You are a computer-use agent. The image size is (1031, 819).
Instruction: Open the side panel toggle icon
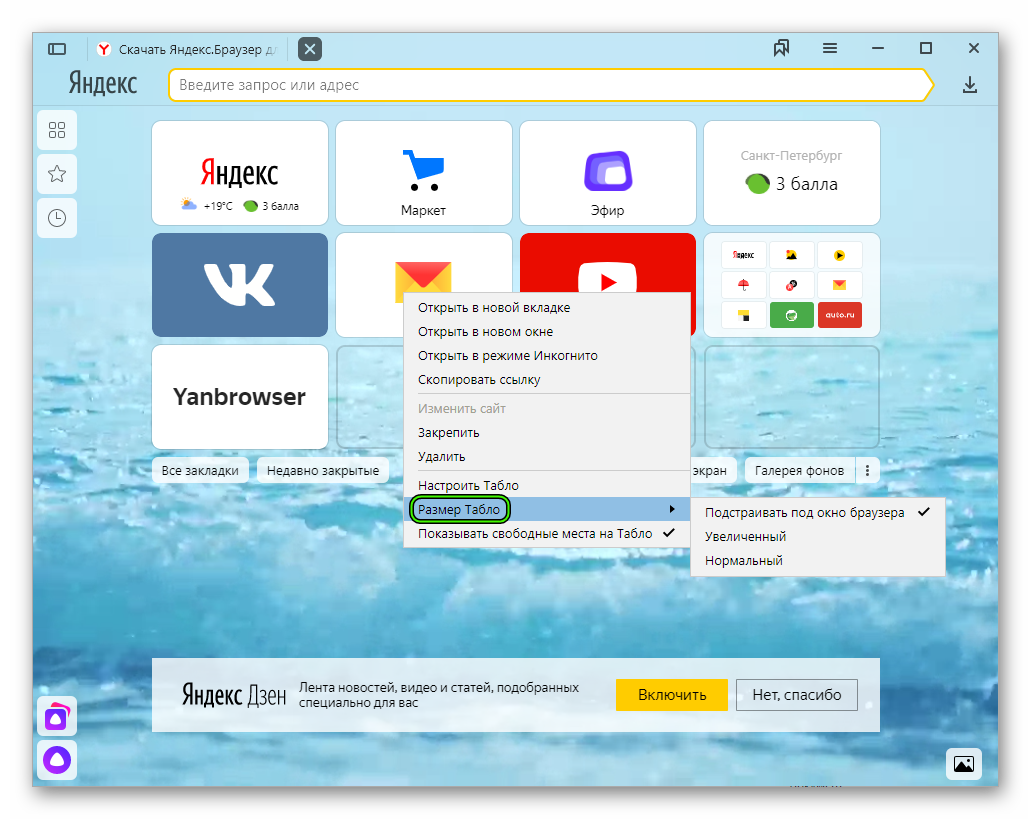(57, 49)
